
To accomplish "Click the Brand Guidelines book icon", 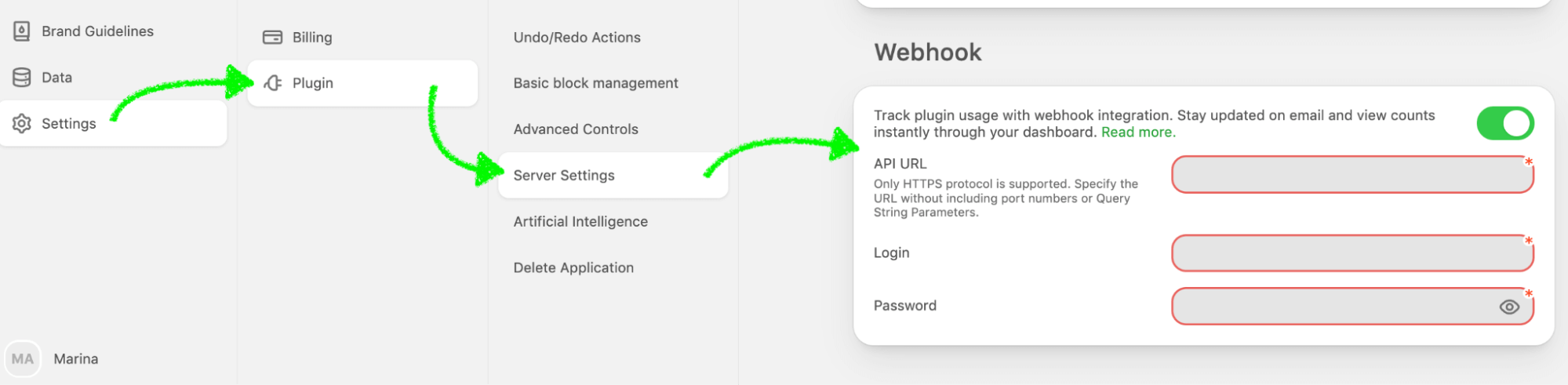I will coord(22,31).
